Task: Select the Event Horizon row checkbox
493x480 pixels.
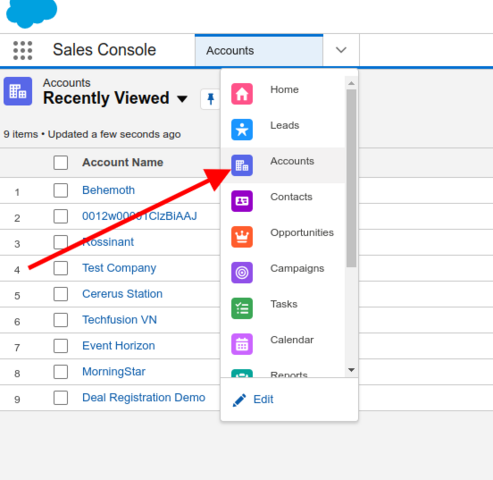Action: [61, 346]
